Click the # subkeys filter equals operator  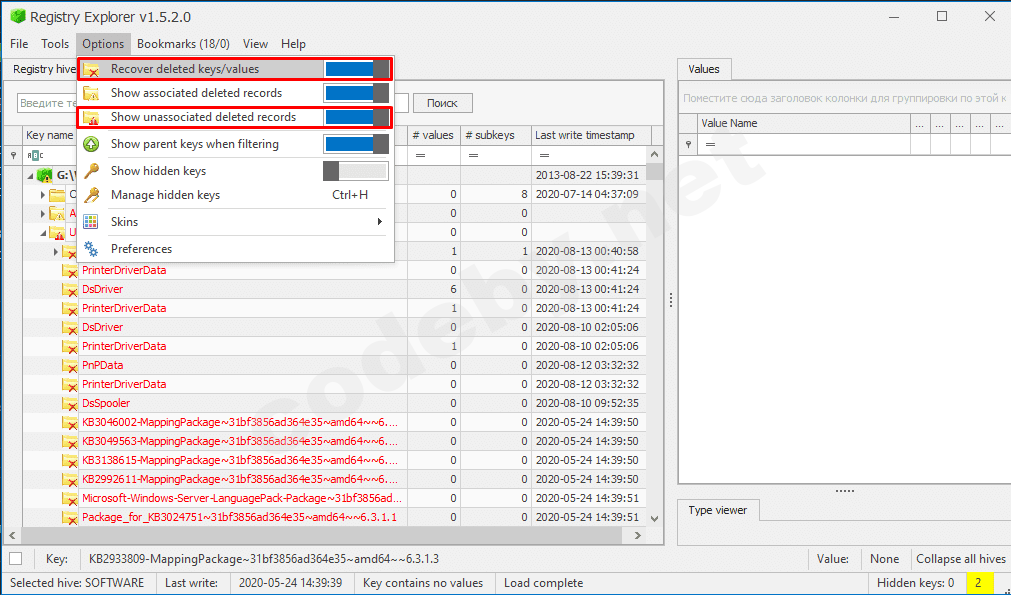(x=474, y=155)
